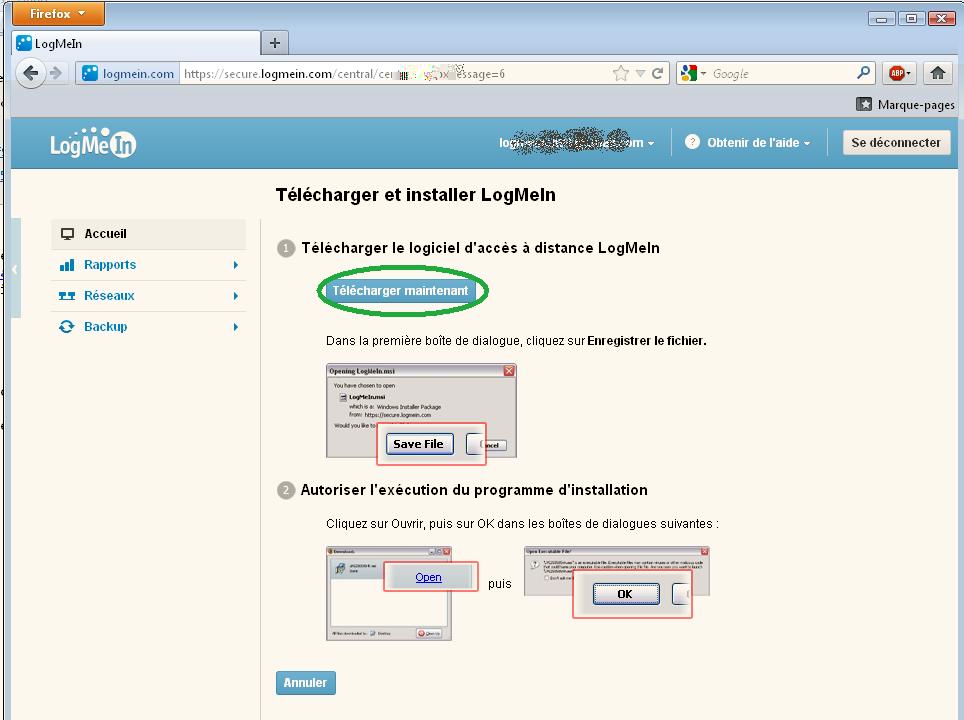
Task: Expand the Rapports submenu arrow
Action: pyautogui.click(x=235, y=265)
